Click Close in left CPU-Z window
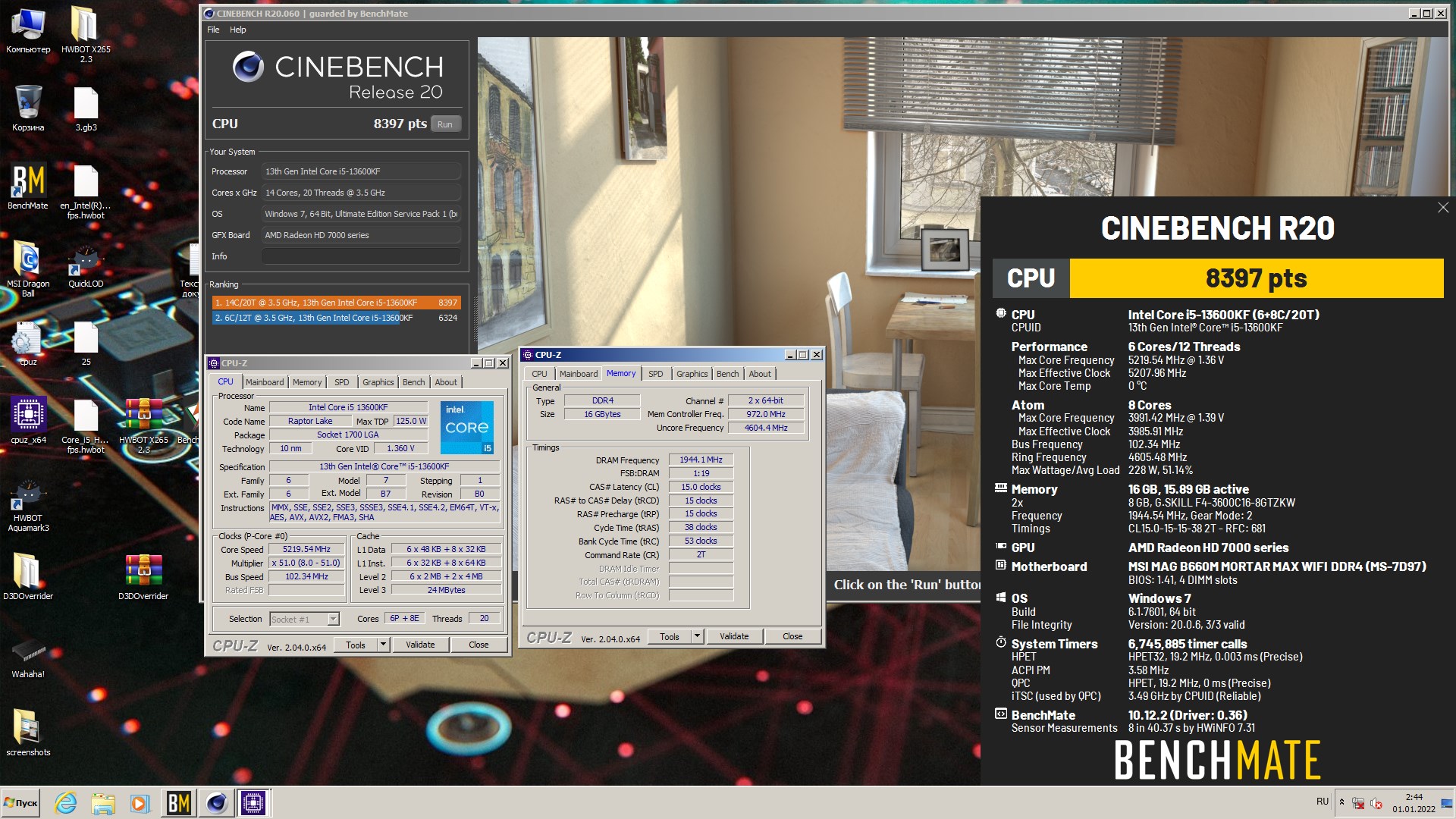The image size is (1456, 819). pos(479,645)
